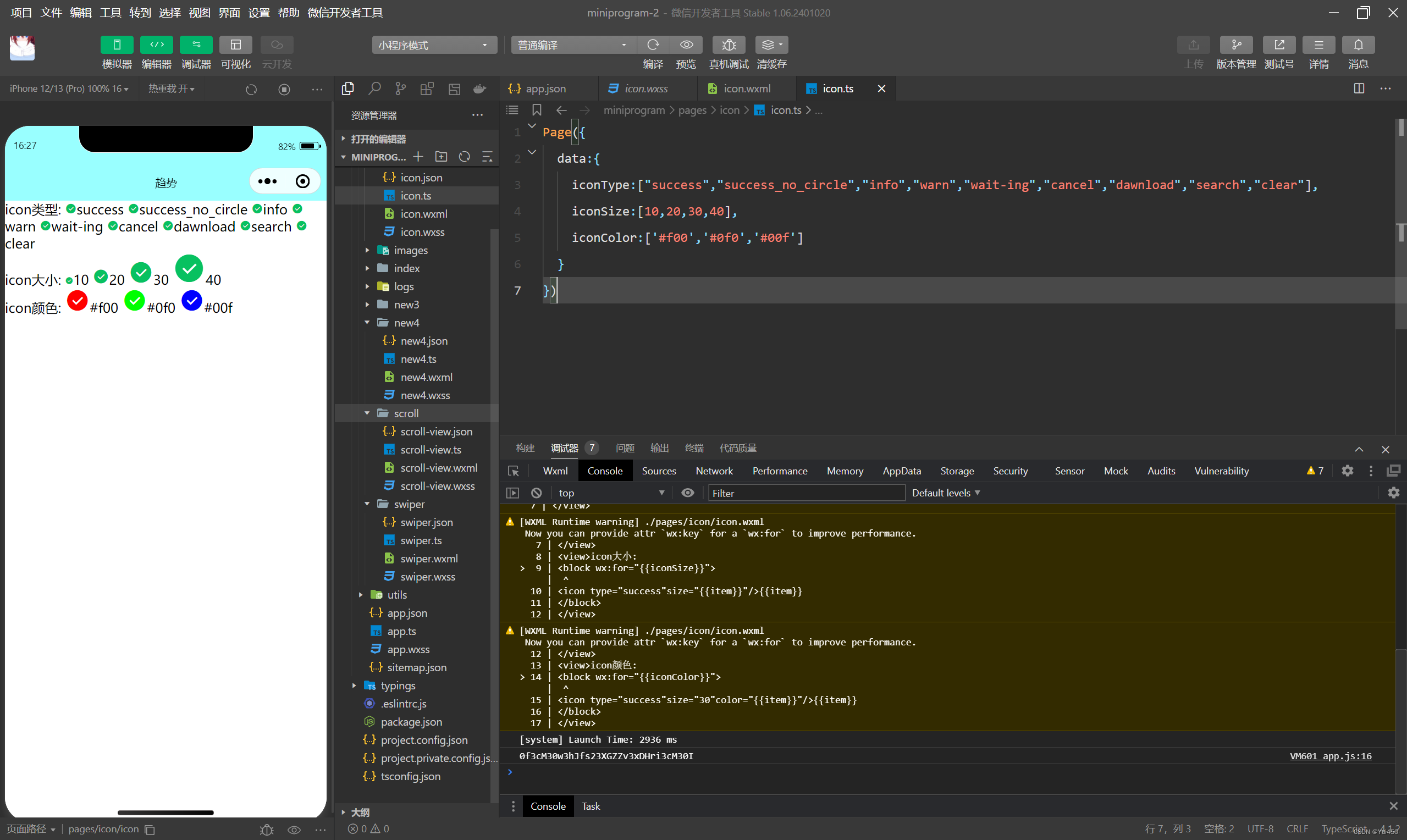Viewport: 1407px width, 840px height.
Task: Click the 真机调试 bug icon
Action: 729,45
